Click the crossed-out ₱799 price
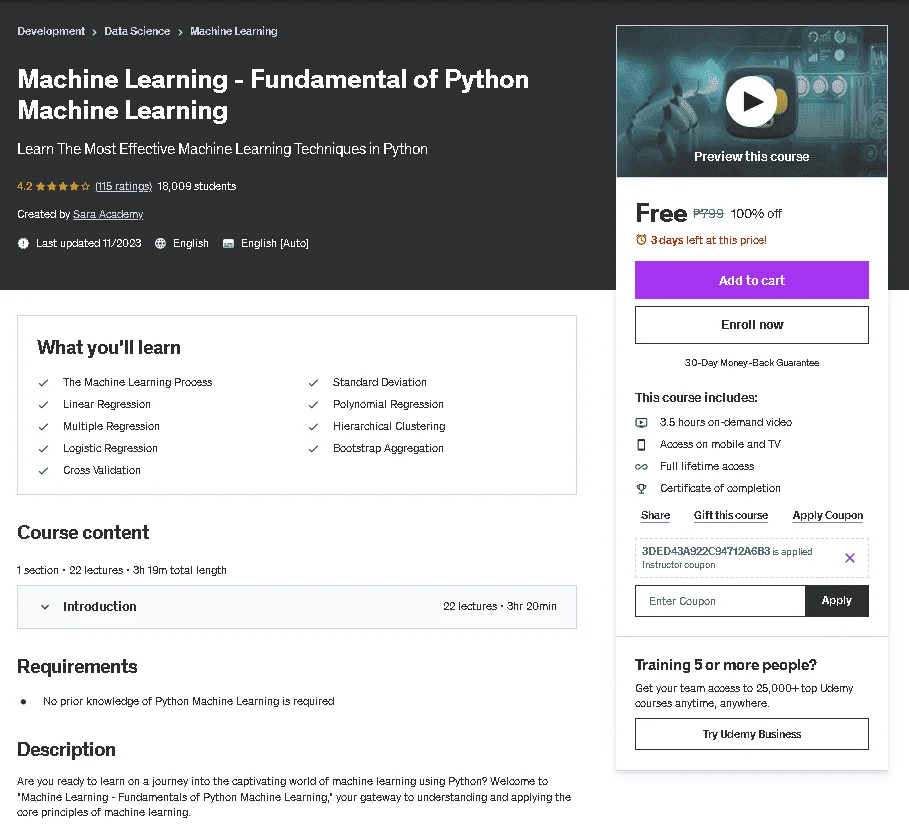The image size is (909, 831). (x=708, y=214)
